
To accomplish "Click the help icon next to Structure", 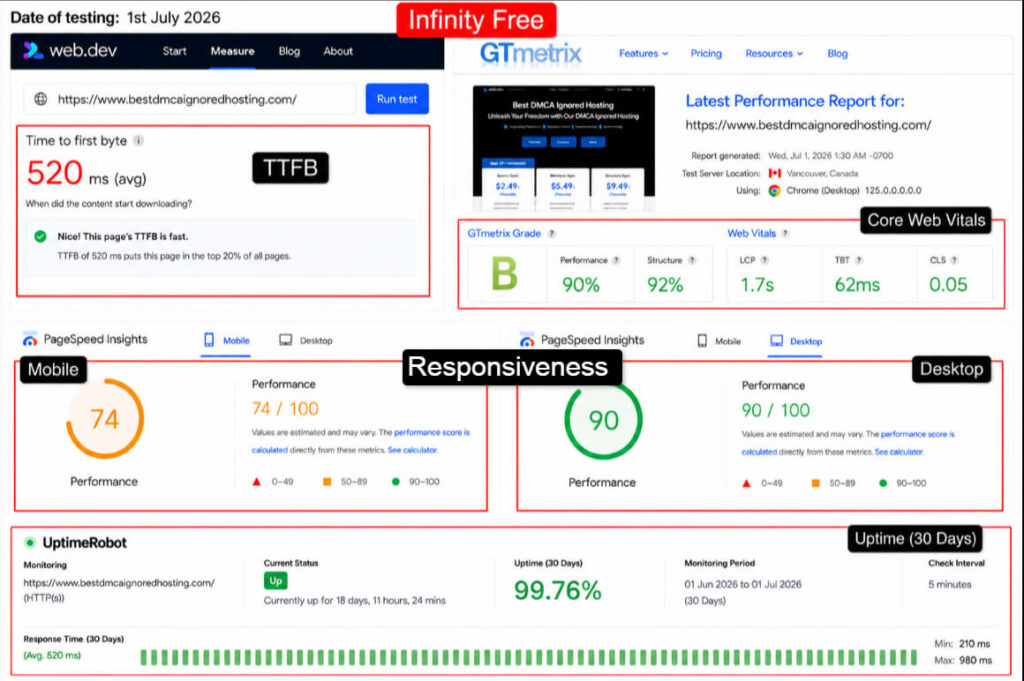I will tap(692, 261).
